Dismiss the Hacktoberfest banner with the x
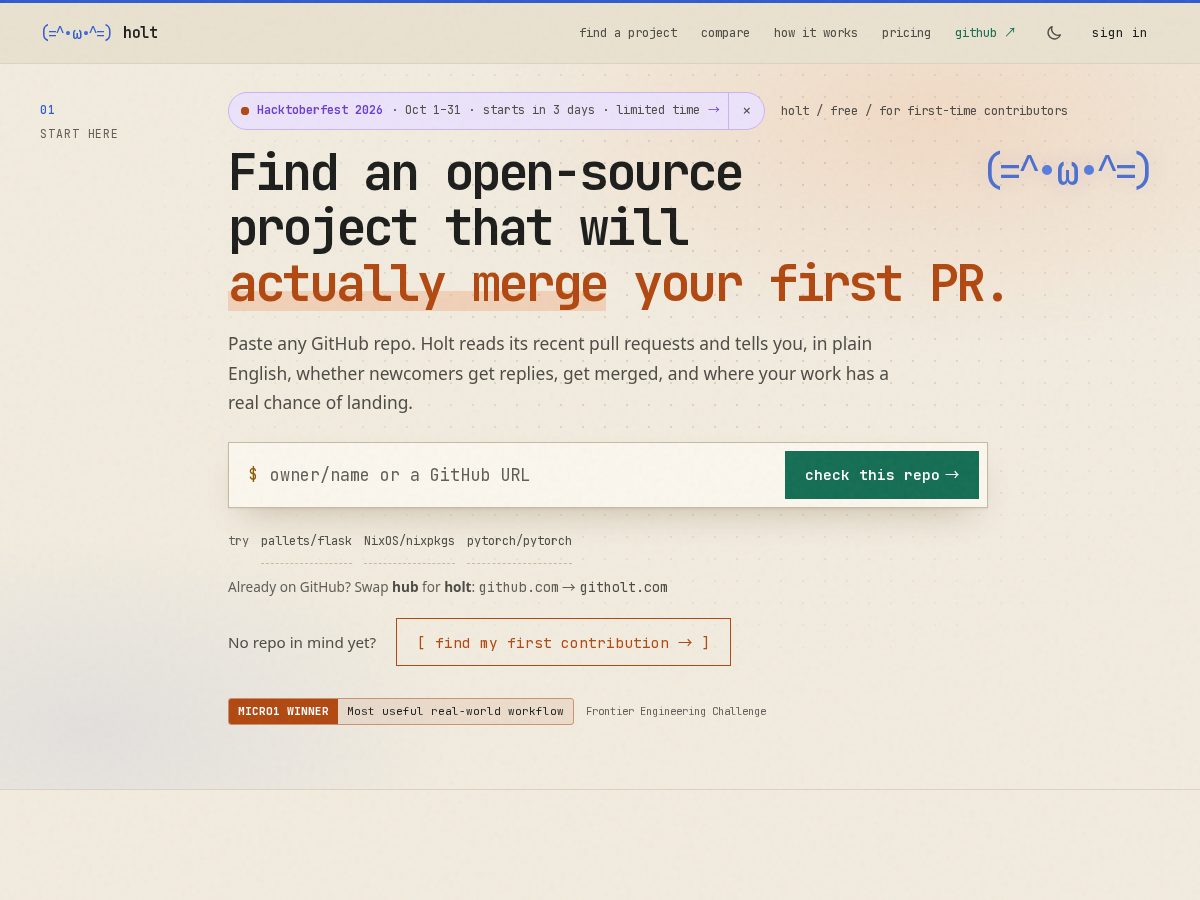The image size is (1200, 900). point(746,111)
